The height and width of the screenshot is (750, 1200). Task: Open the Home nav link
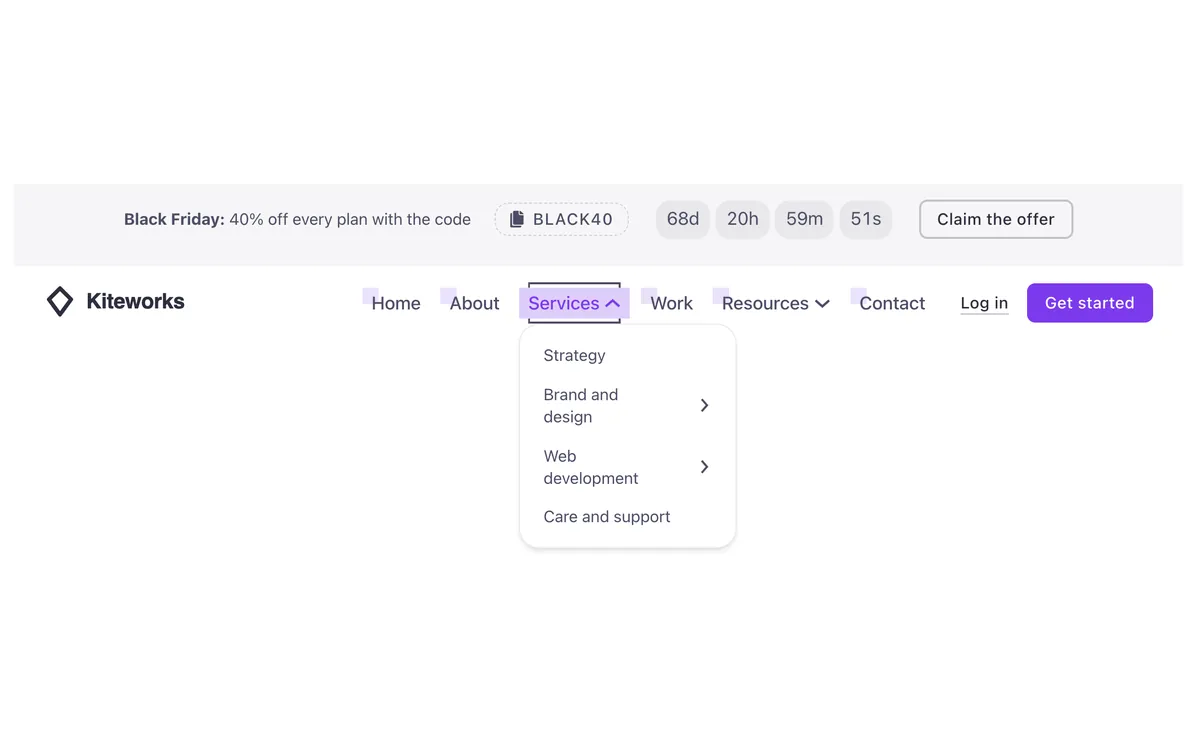[x=396, y=303]
